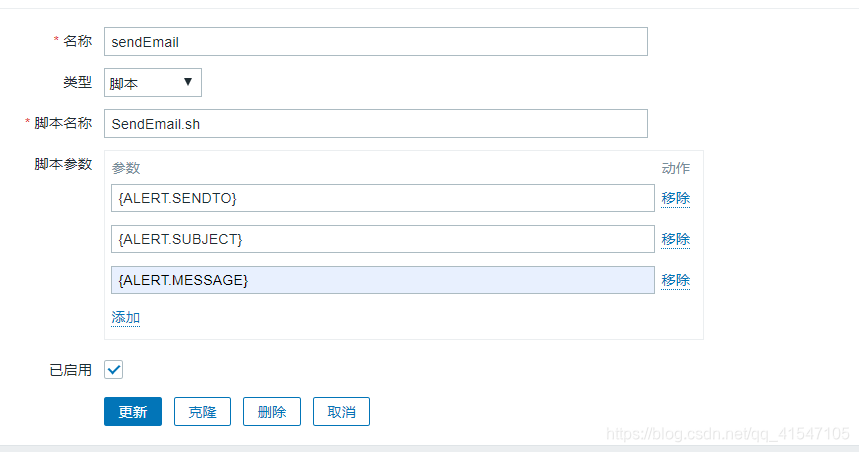Image resolution: width=859 pixels, height=452 pixels.
Task: Click the 参数 column header
Action: (126, 168)
